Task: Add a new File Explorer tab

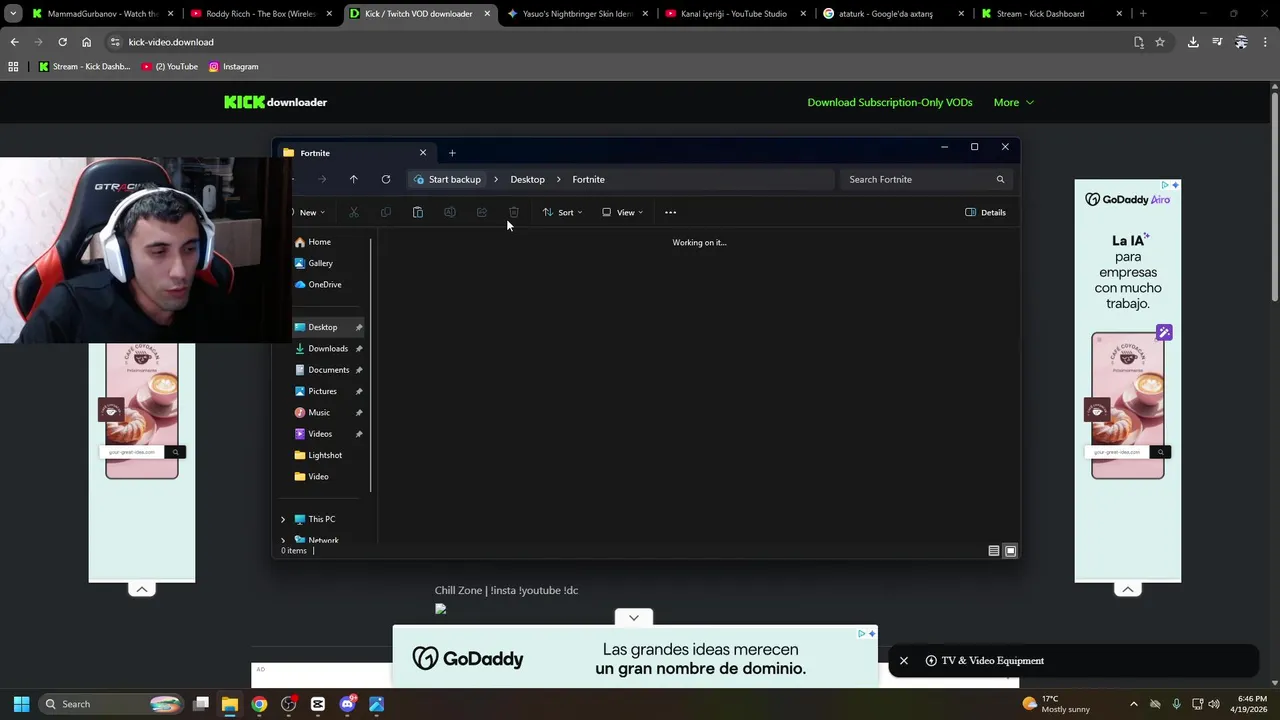Action: 452,153
